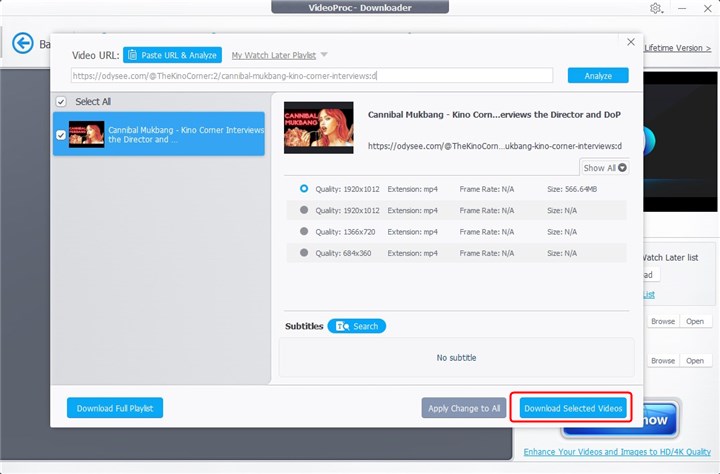Screen dimensions: 720x474
Task: Click the upper Open button in main window
Action: point(695,322)
